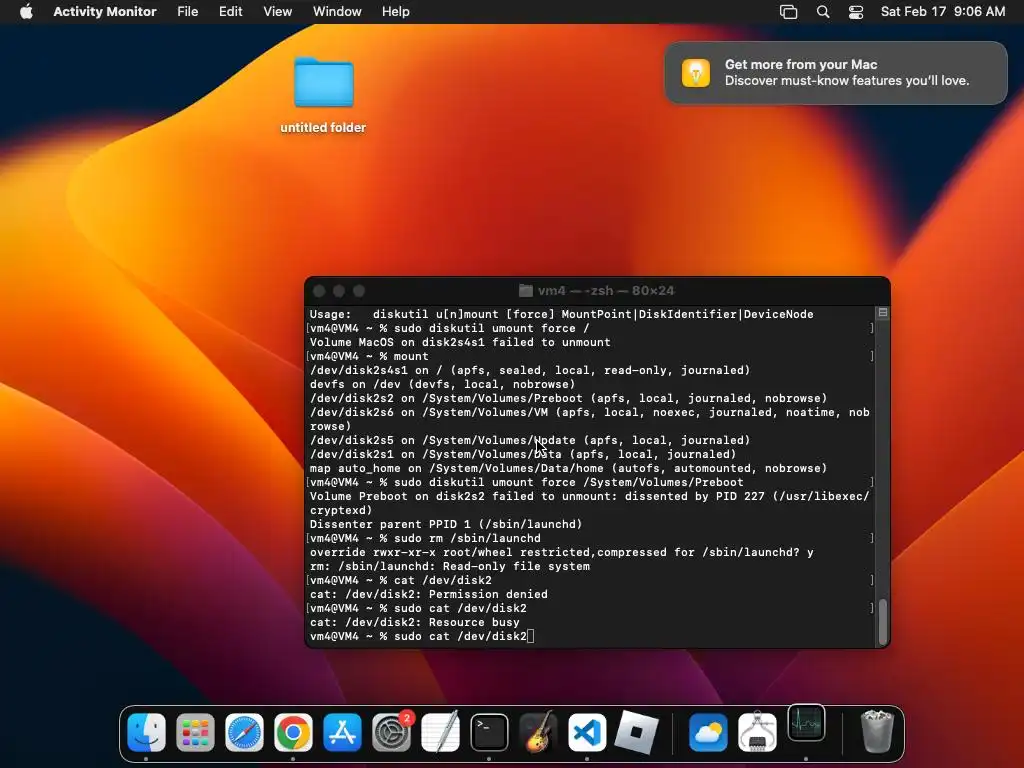Open Finder from the Dock
1024x768 pixels.
click(146, 732)
